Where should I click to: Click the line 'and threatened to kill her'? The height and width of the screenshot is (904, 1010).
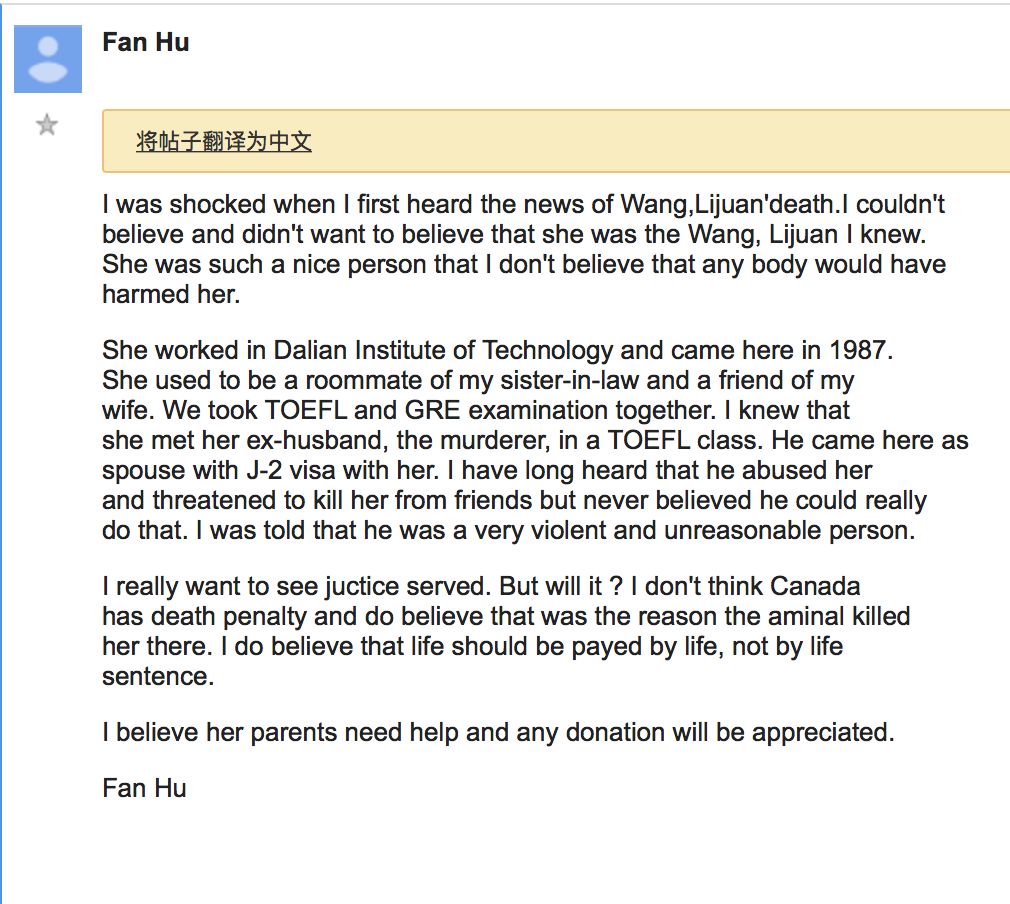[x=514, y=500]
